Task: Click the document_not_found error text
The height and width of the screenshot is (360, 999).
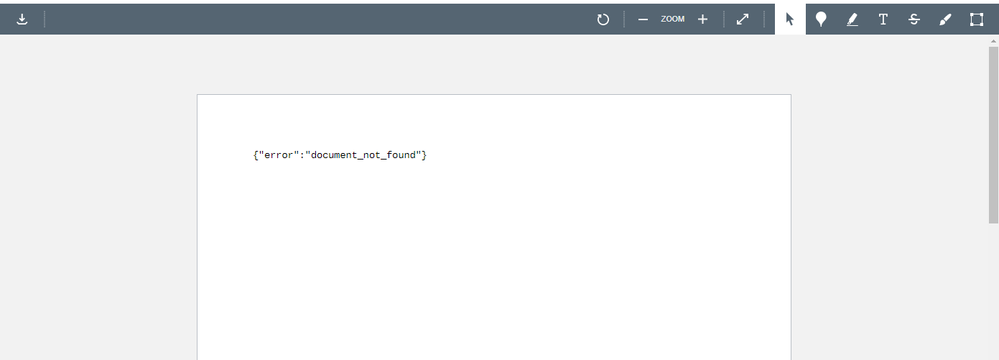Action: (x=340, y=155)
